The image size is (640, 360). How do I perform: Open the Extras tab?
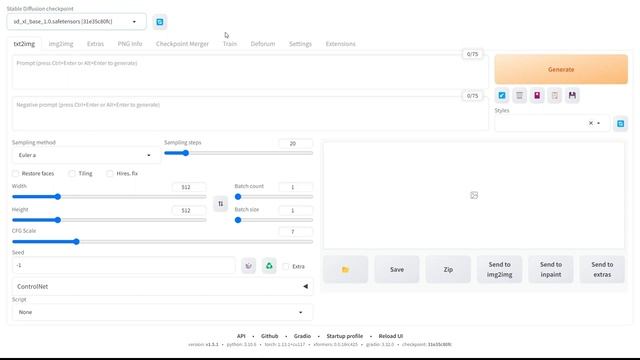tap(95, 44)
